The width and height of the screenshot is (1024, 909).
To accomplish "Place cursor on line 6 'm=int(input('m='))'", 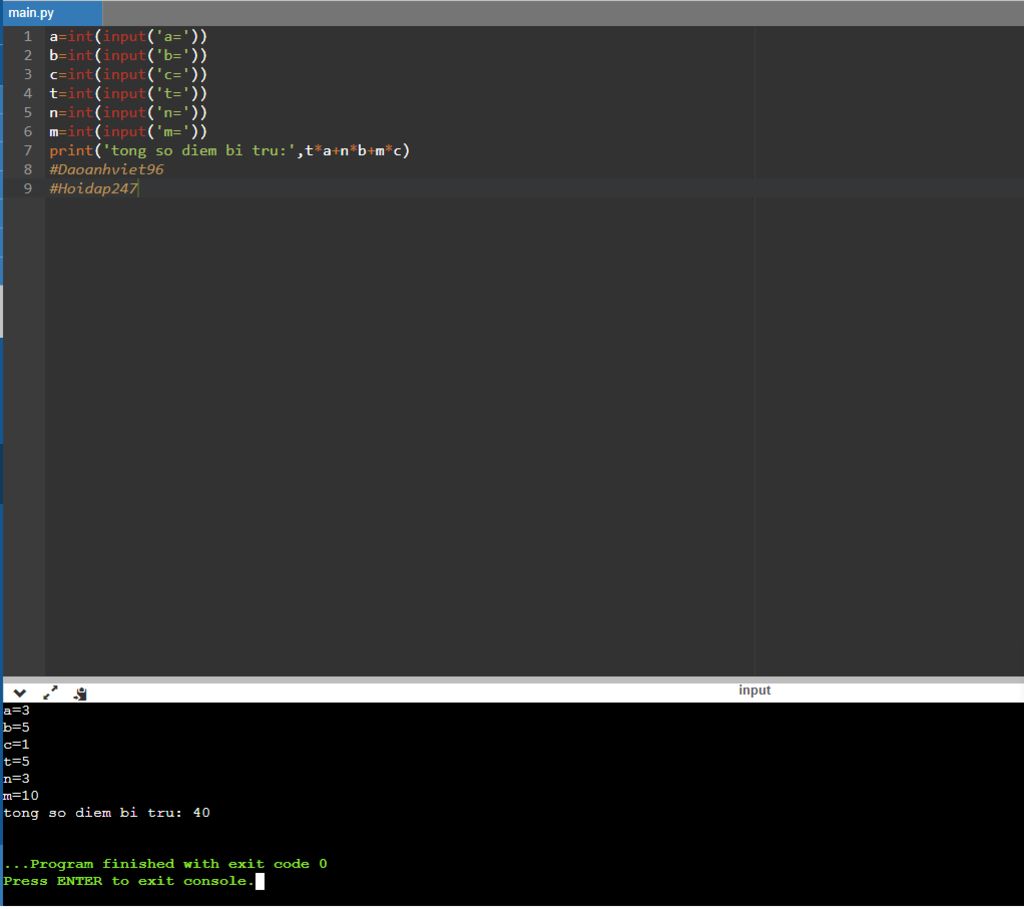I will click(x=128, y=131).
